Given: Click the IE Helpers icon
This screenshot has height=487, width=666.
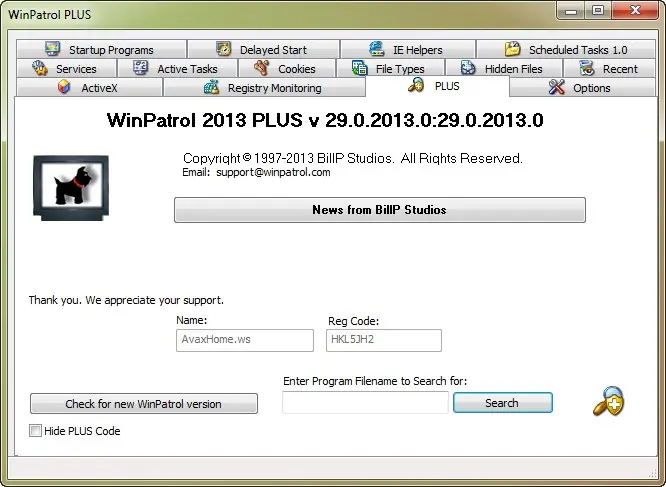Looking at the screenshot, I should [x=377, y=49].
